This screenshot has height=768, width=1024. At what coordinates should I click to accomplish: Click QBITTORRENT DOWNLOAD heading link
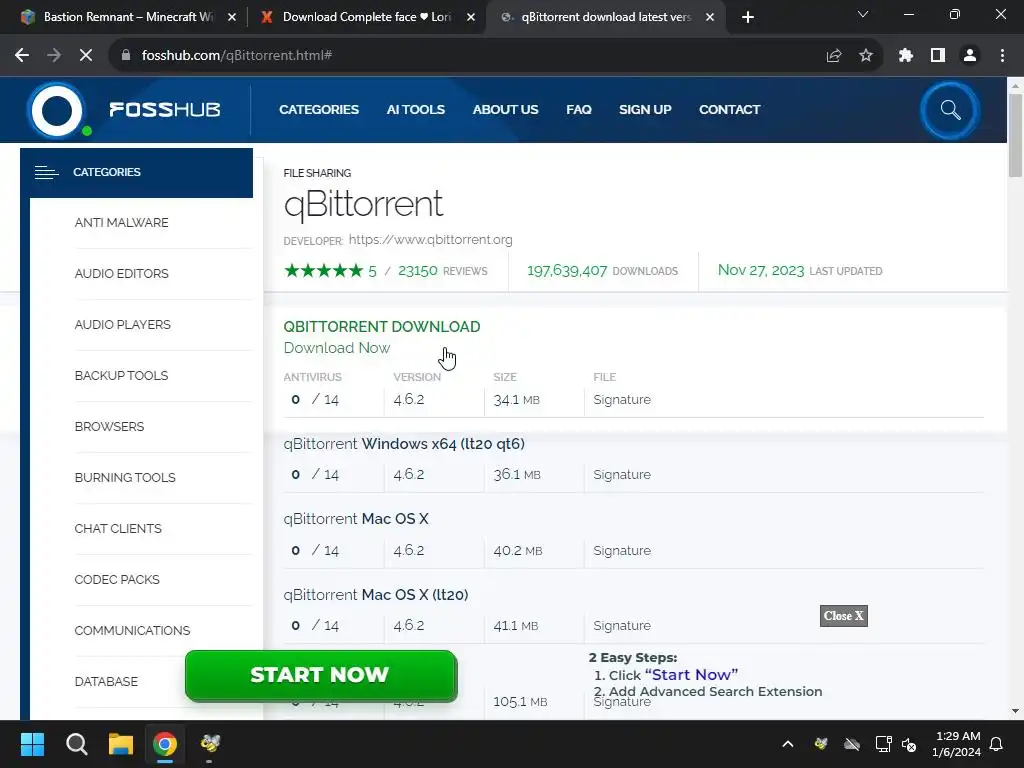click(x=382, y=327)
